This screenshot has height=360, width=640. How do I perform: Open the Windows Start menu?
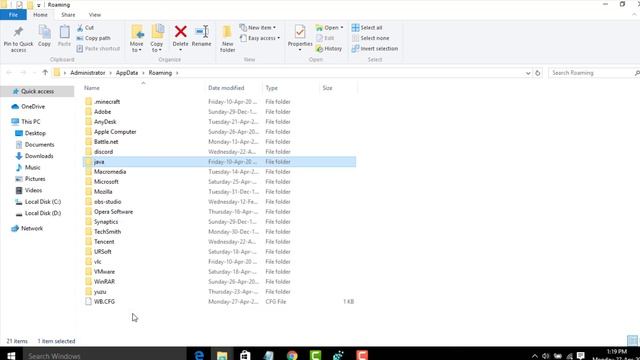(11, 355)
